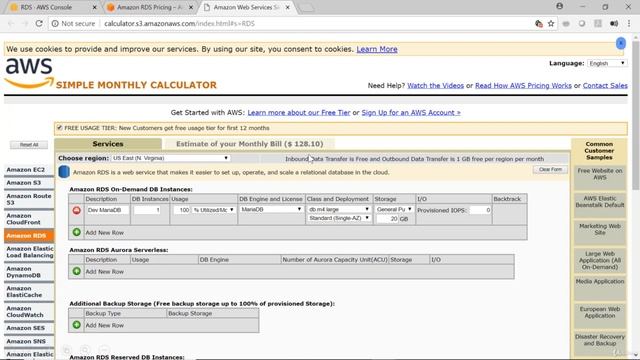The height and width of the screenshot is (360, 640).
Task: Click the Storage GB field showing 20
Action: point(387,219)
